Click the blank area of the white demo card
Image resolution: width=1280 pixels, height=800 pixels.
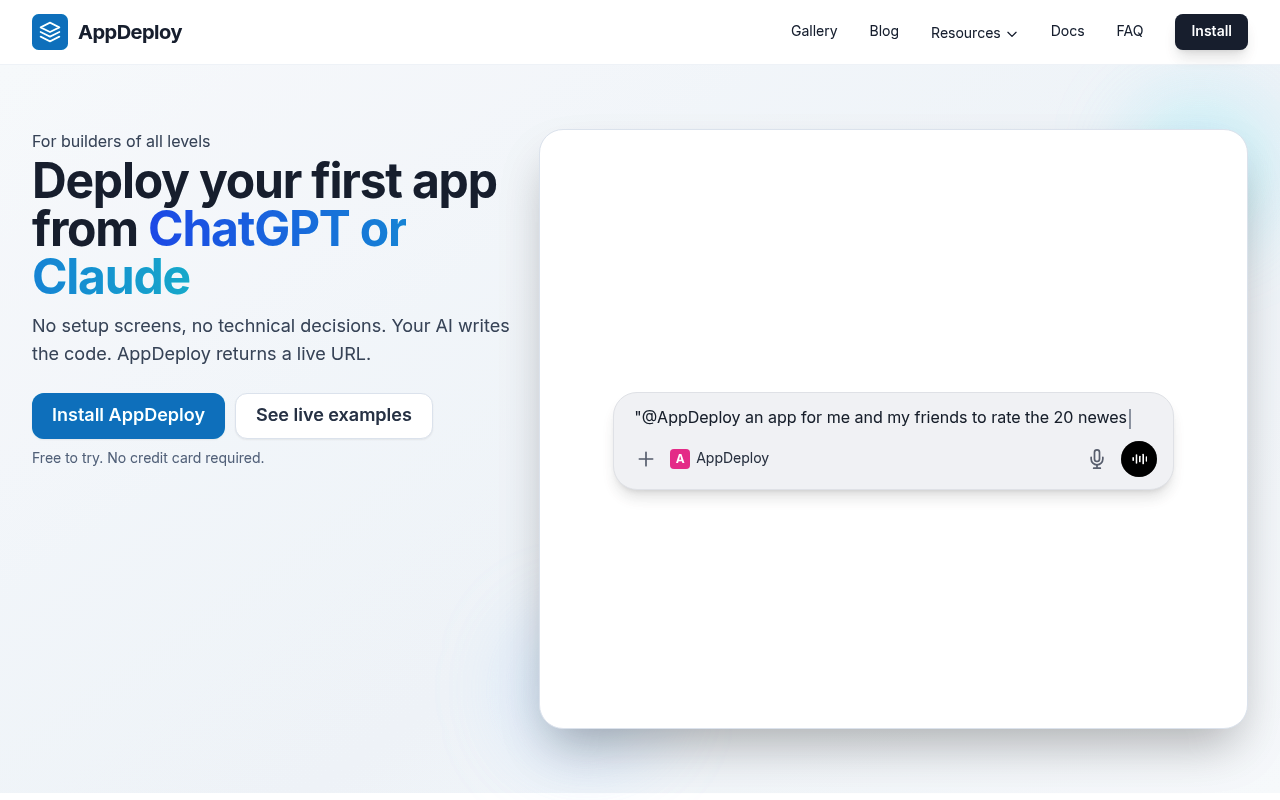[x=892, y=250]
